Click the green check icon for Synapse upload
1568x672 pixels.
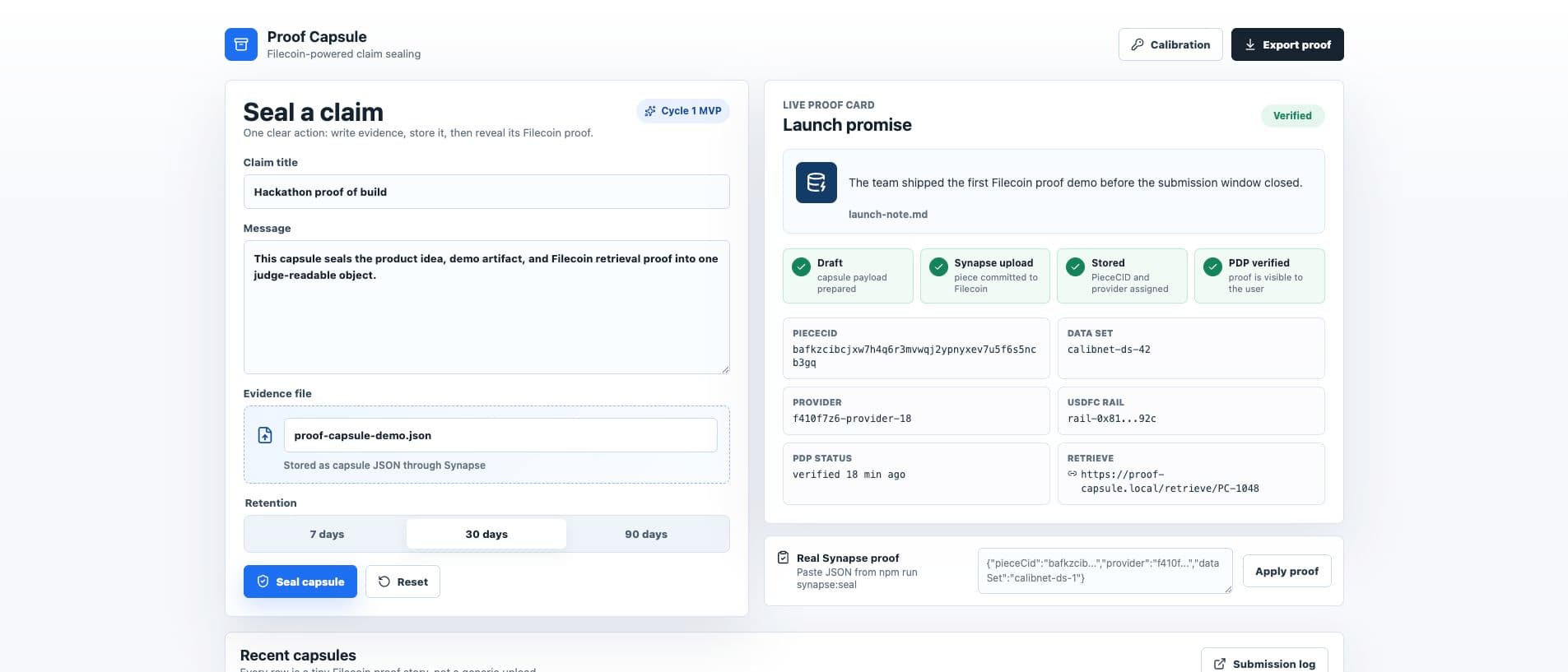(938, 266)
